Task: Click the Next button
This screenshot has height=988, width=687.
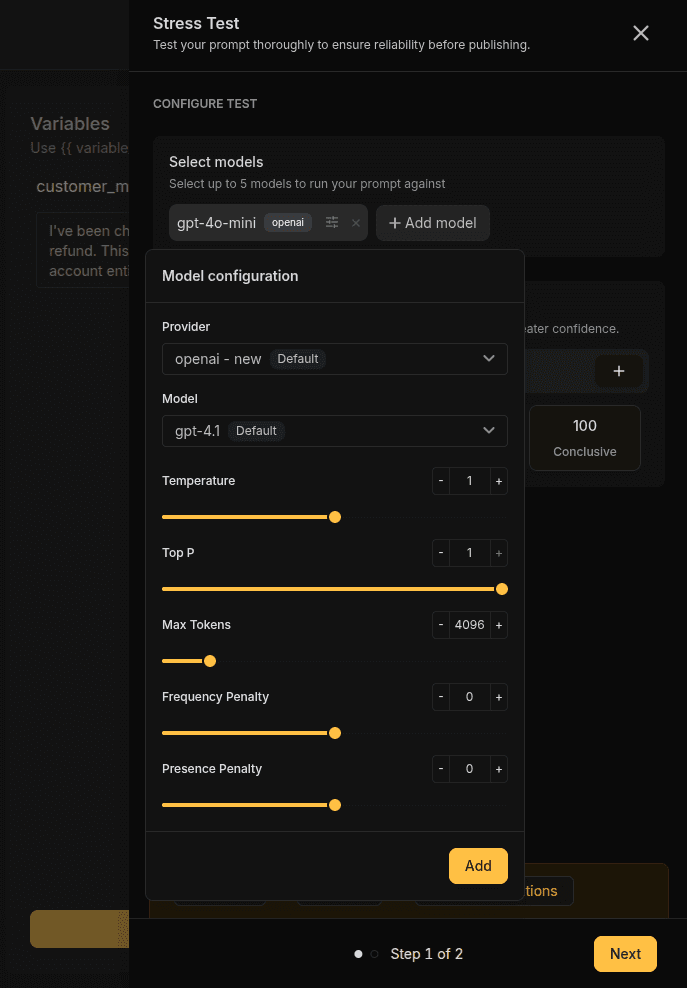Action: point(625,954)
